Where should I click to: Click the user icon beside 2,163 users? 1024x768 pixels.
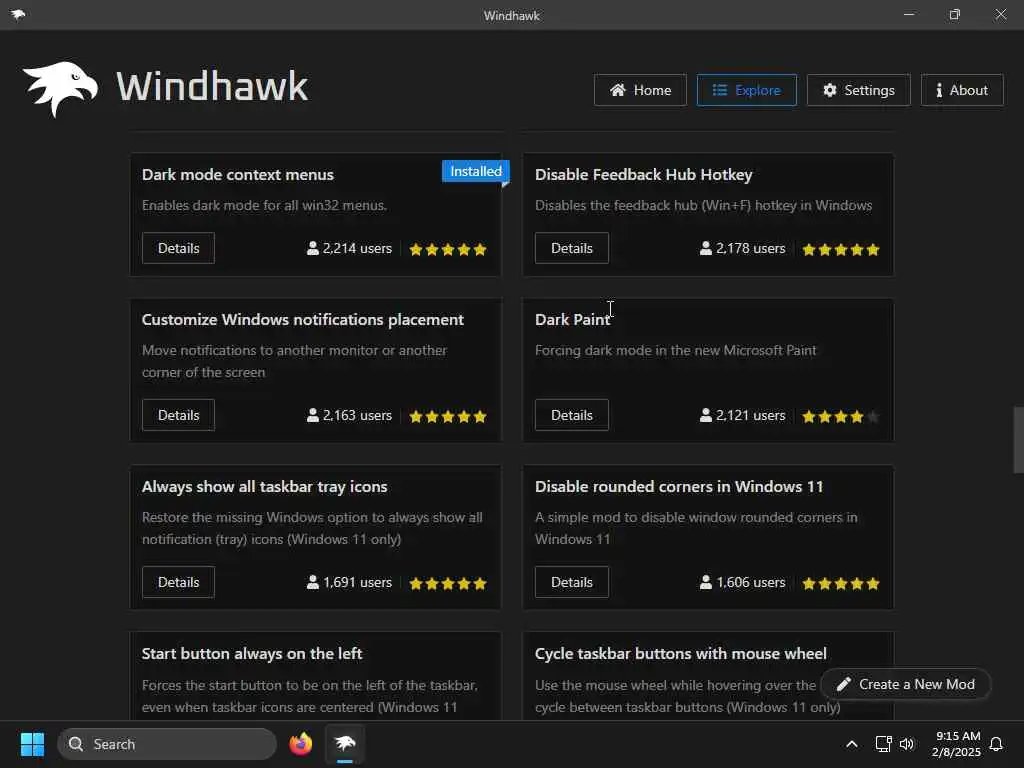coord(313,415)
